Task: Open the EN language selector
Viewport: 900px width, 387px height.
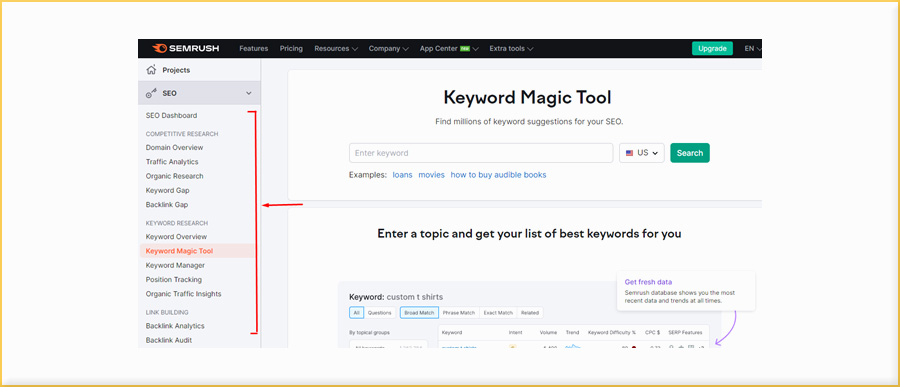Action: click(752, 49)
